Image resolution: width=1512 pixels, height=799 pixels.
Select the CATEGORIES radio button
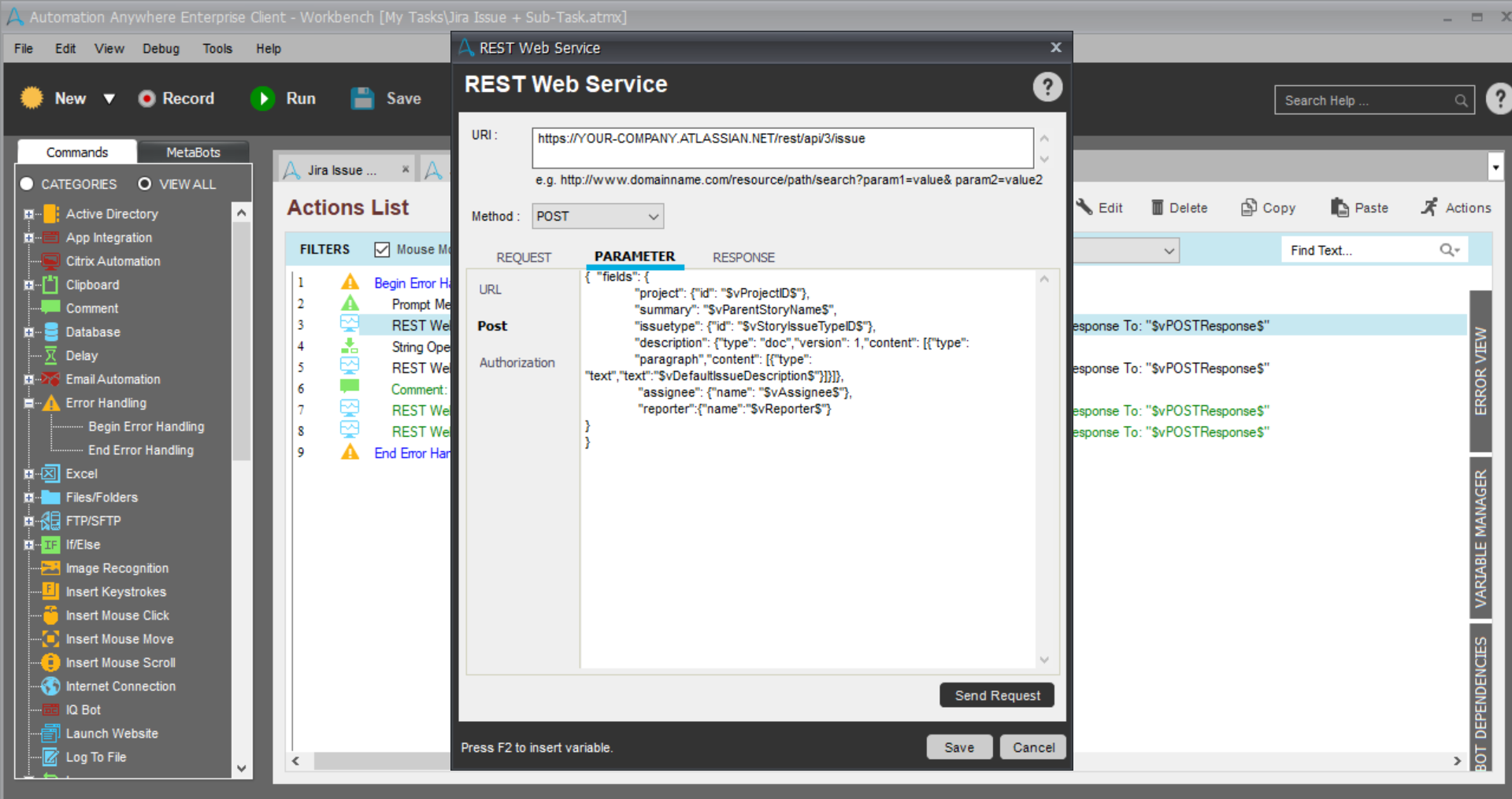tap(27, 184)
